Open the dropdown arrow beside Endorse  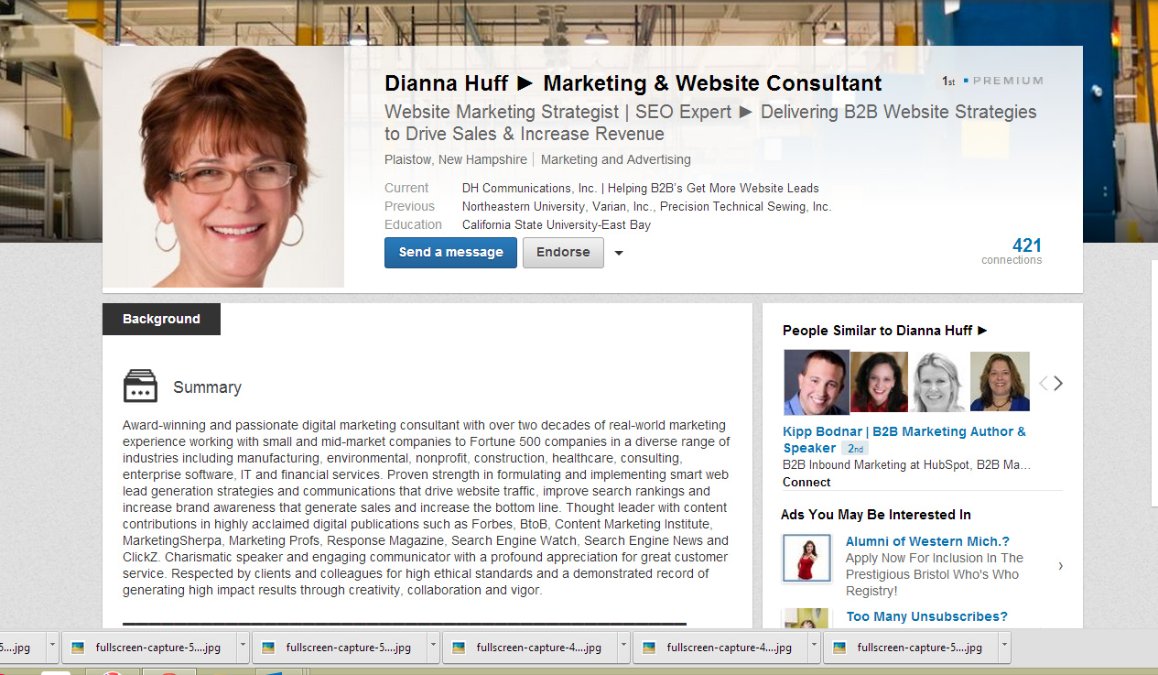[619, 253]
